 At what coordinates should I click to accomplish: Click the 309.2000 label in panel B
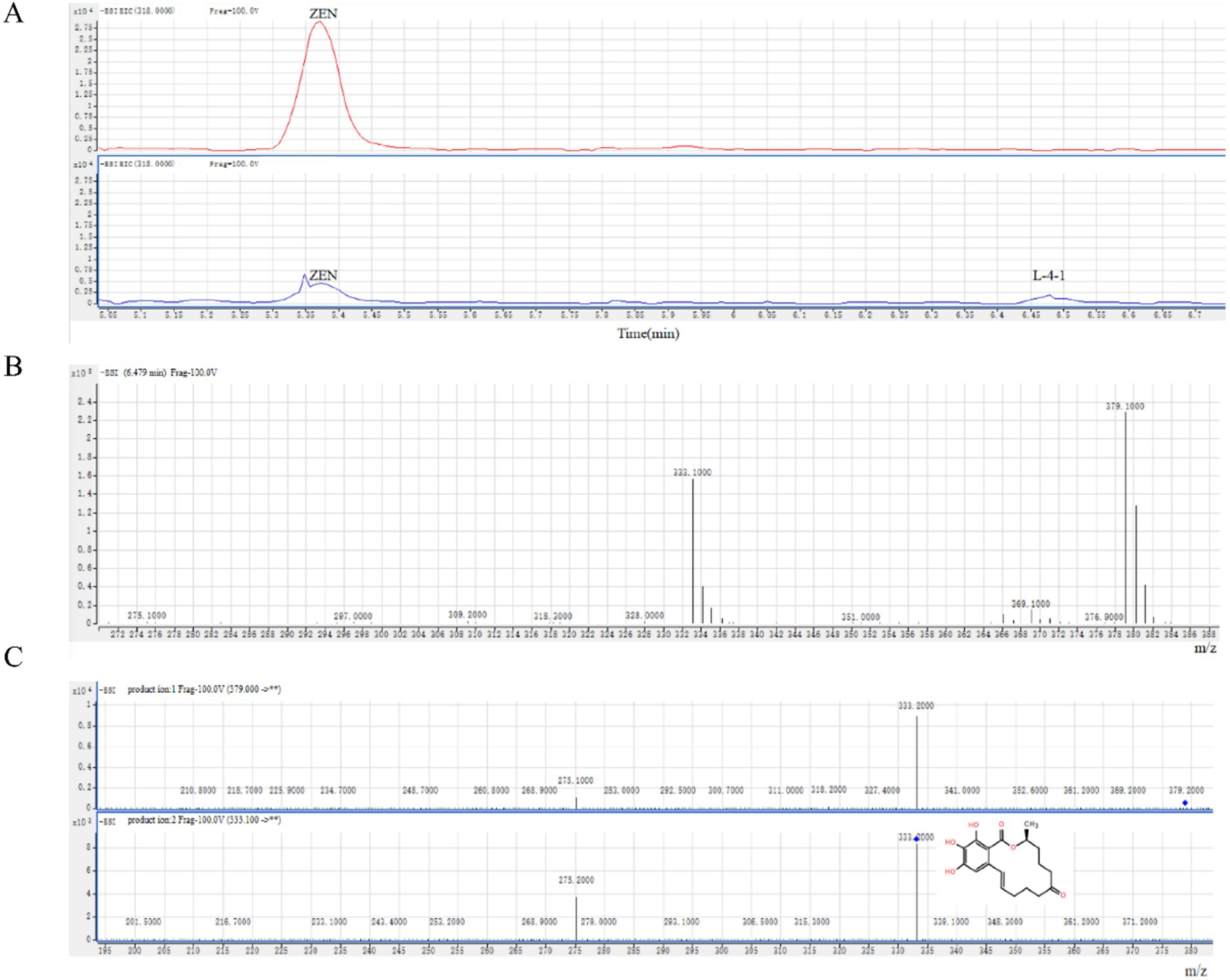click(467, 615)
